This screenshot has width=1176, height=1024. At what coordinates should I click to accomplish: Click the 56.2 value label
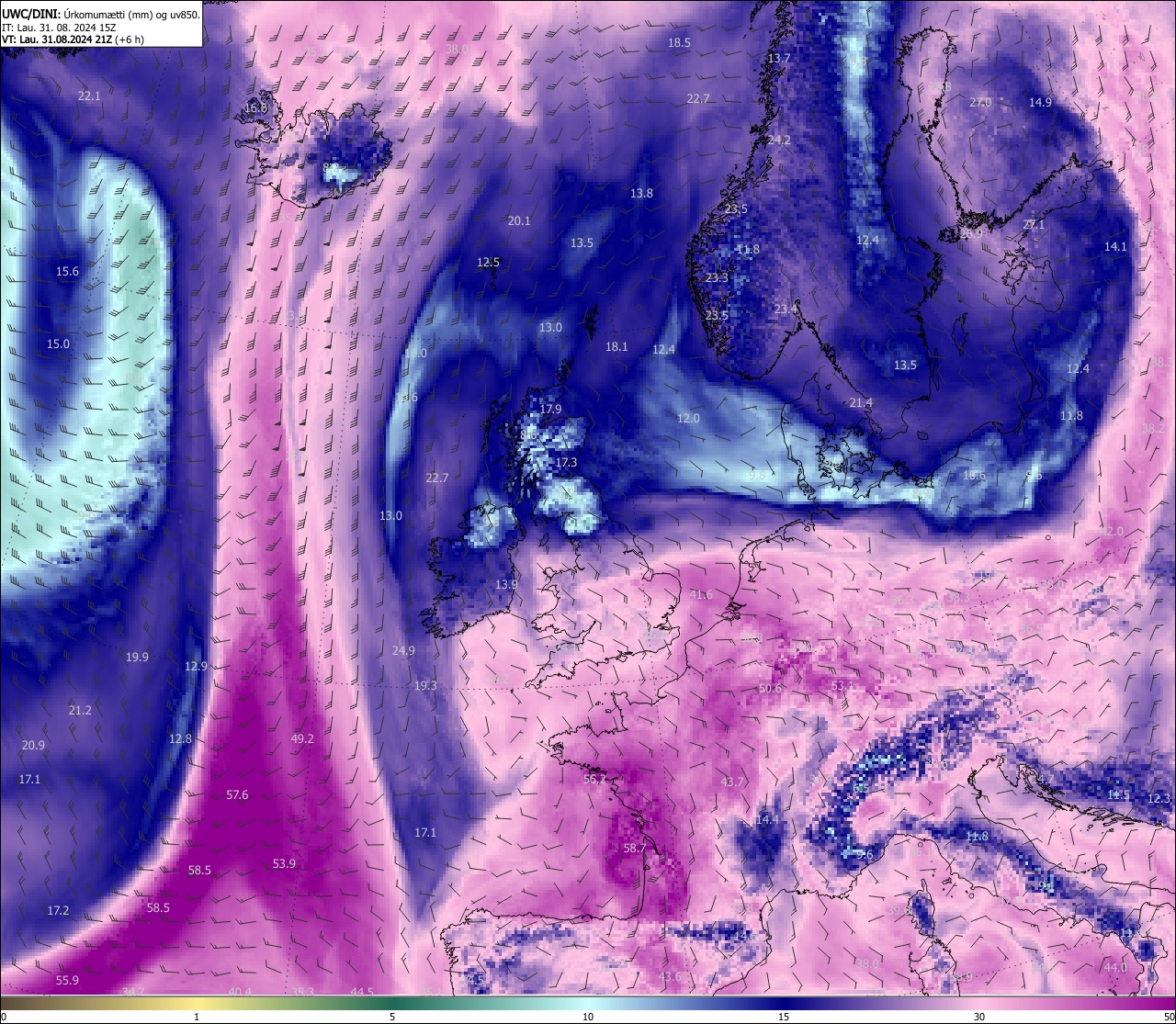point(594,780)
